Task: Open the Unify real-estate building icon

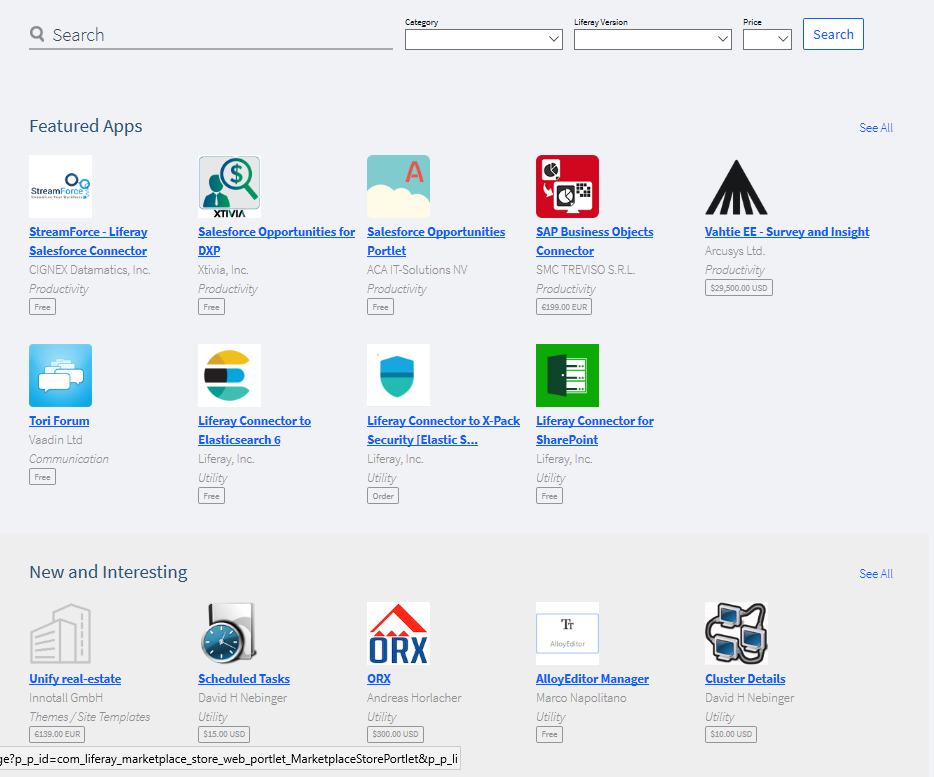Action: click(x=60, y=633)
